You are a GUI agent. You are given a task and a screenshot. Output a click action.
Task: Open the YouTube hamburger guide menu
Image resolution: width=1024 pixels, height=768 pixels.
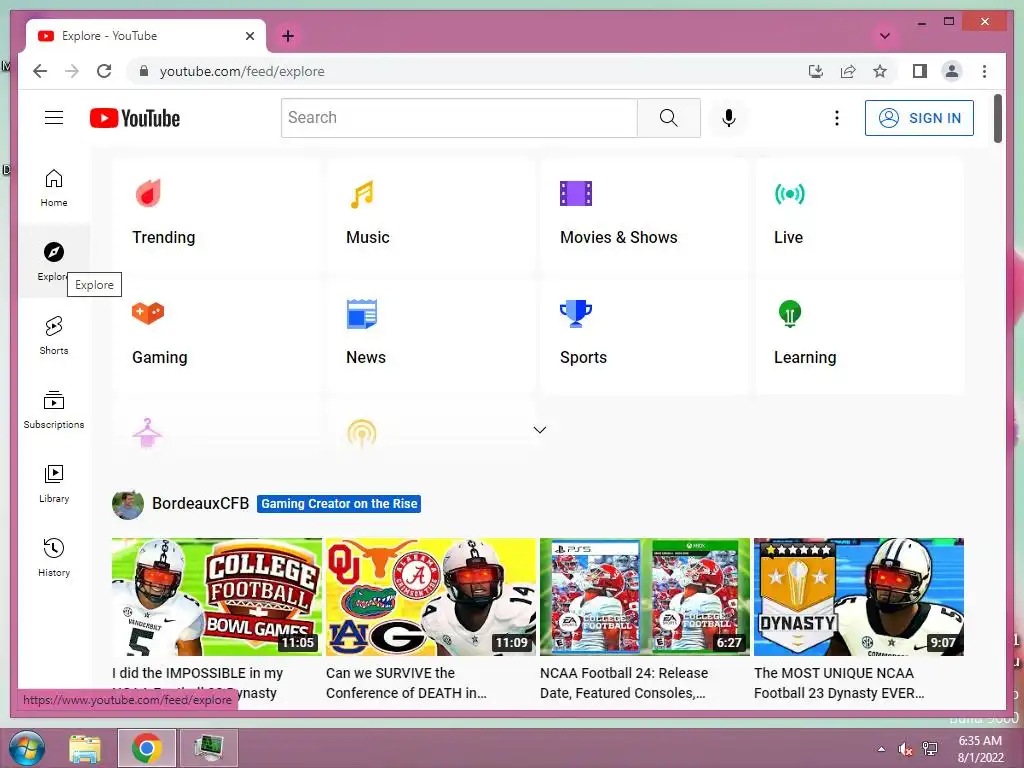[54, 118]
